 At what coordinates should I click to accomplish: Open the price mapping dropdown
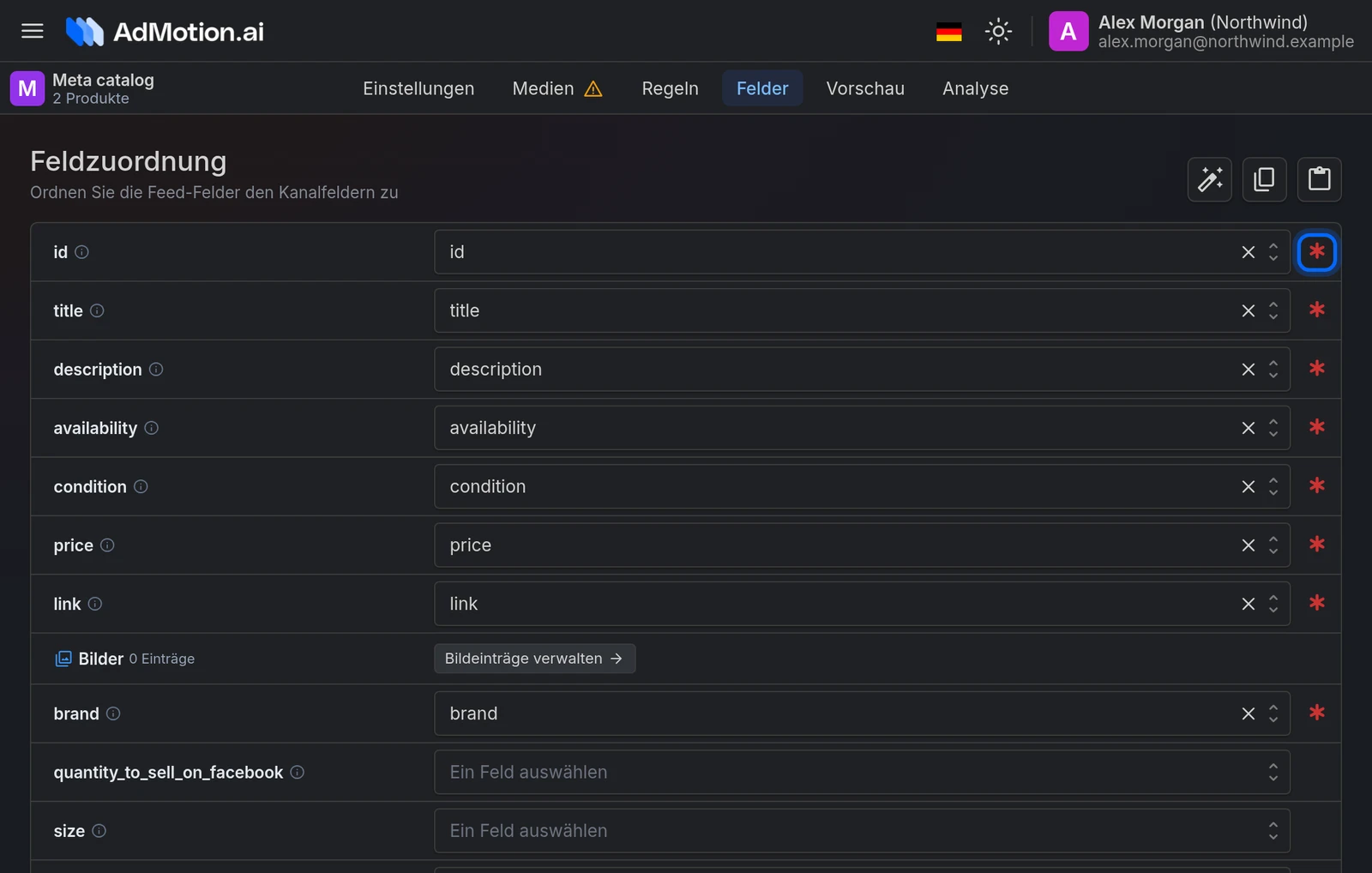tap(862, 545)
